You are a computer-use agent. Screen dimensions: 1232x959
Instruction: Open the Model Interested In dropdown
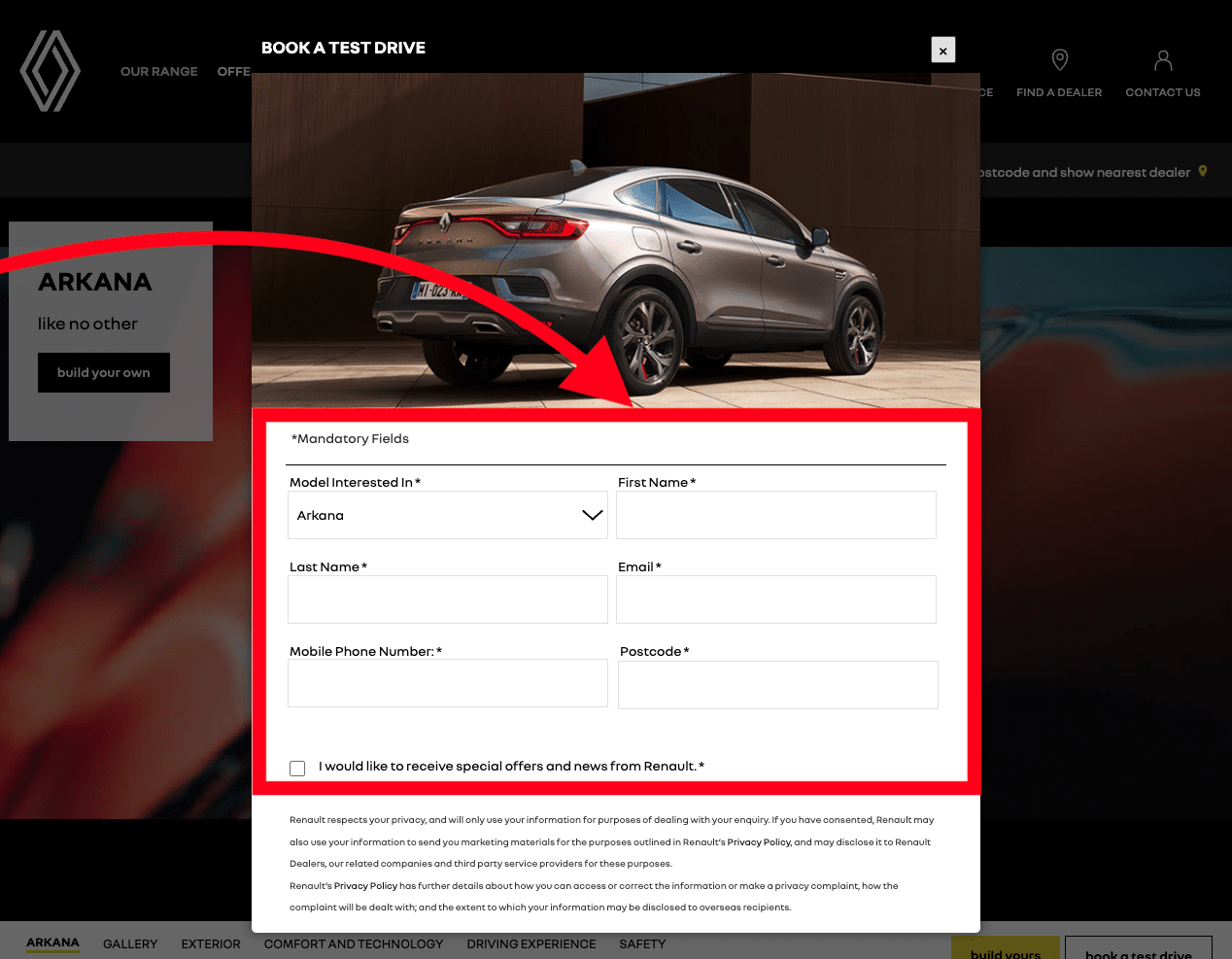coord(448,515)
